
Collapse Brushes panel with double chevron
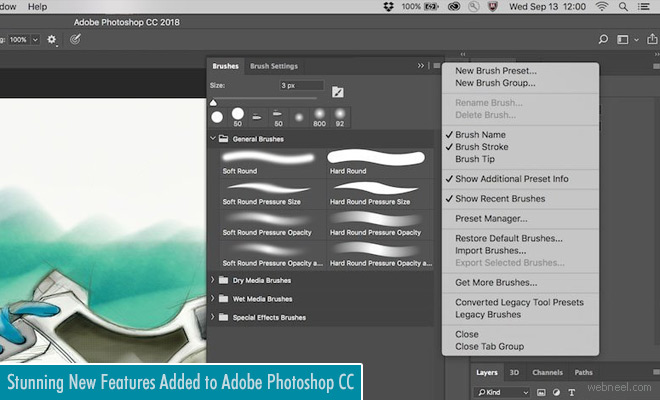(x=420, y=66)
